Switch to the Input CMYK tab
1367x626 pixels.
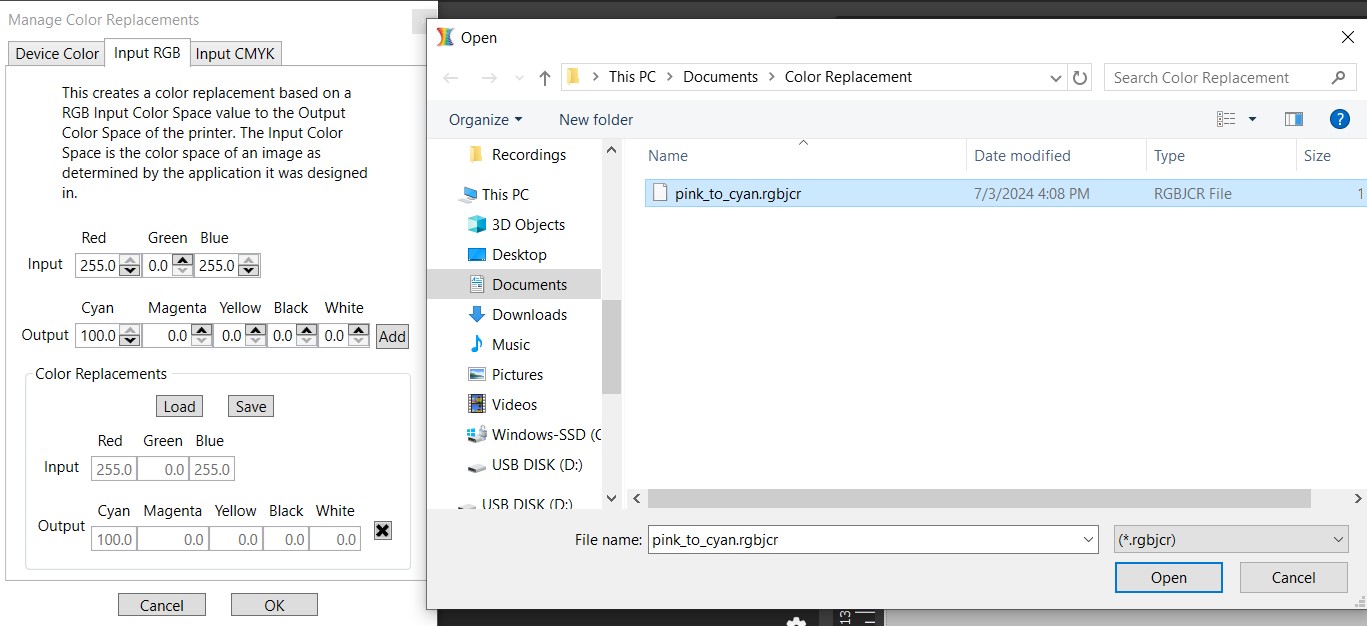tap(236, 54)
